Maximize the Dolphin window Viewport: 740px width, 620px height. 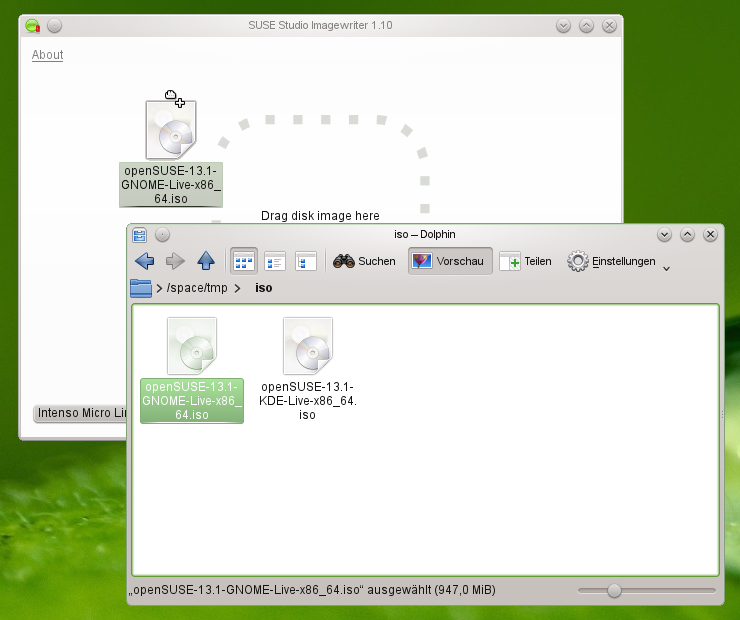tap(688, 235)
